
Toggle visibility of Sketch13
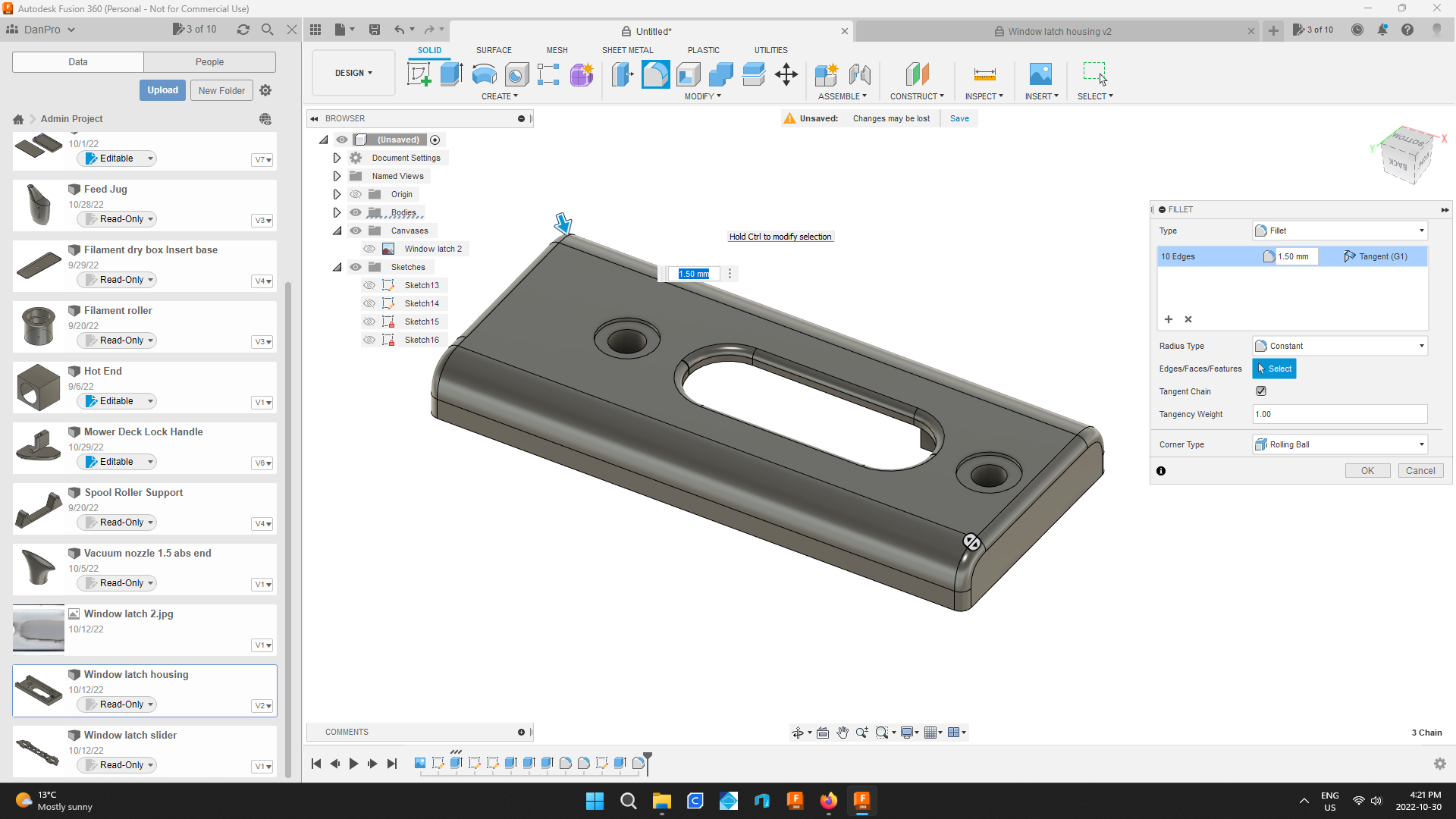pyautogui.click(x=369, y=285)
